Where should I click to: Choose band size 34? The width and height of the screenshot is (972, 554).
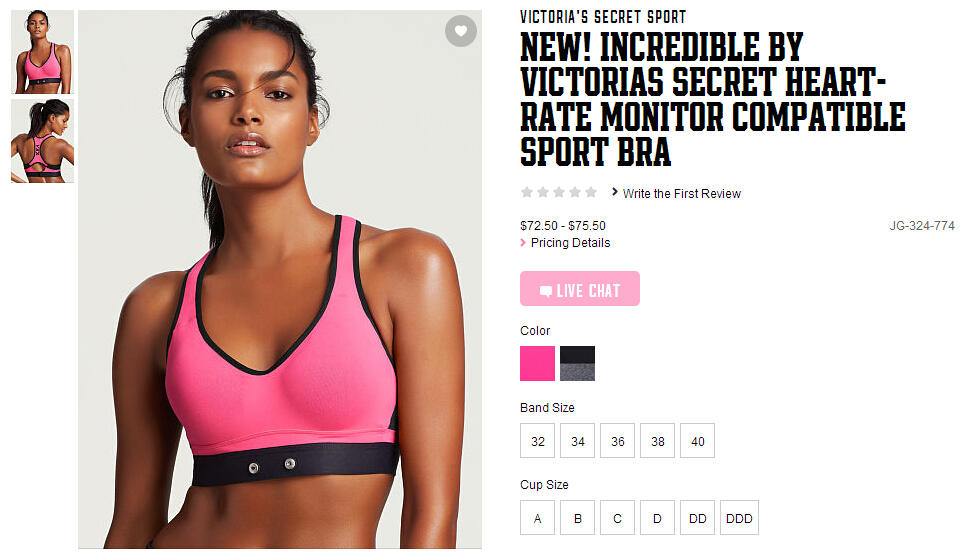pos(577,441)
